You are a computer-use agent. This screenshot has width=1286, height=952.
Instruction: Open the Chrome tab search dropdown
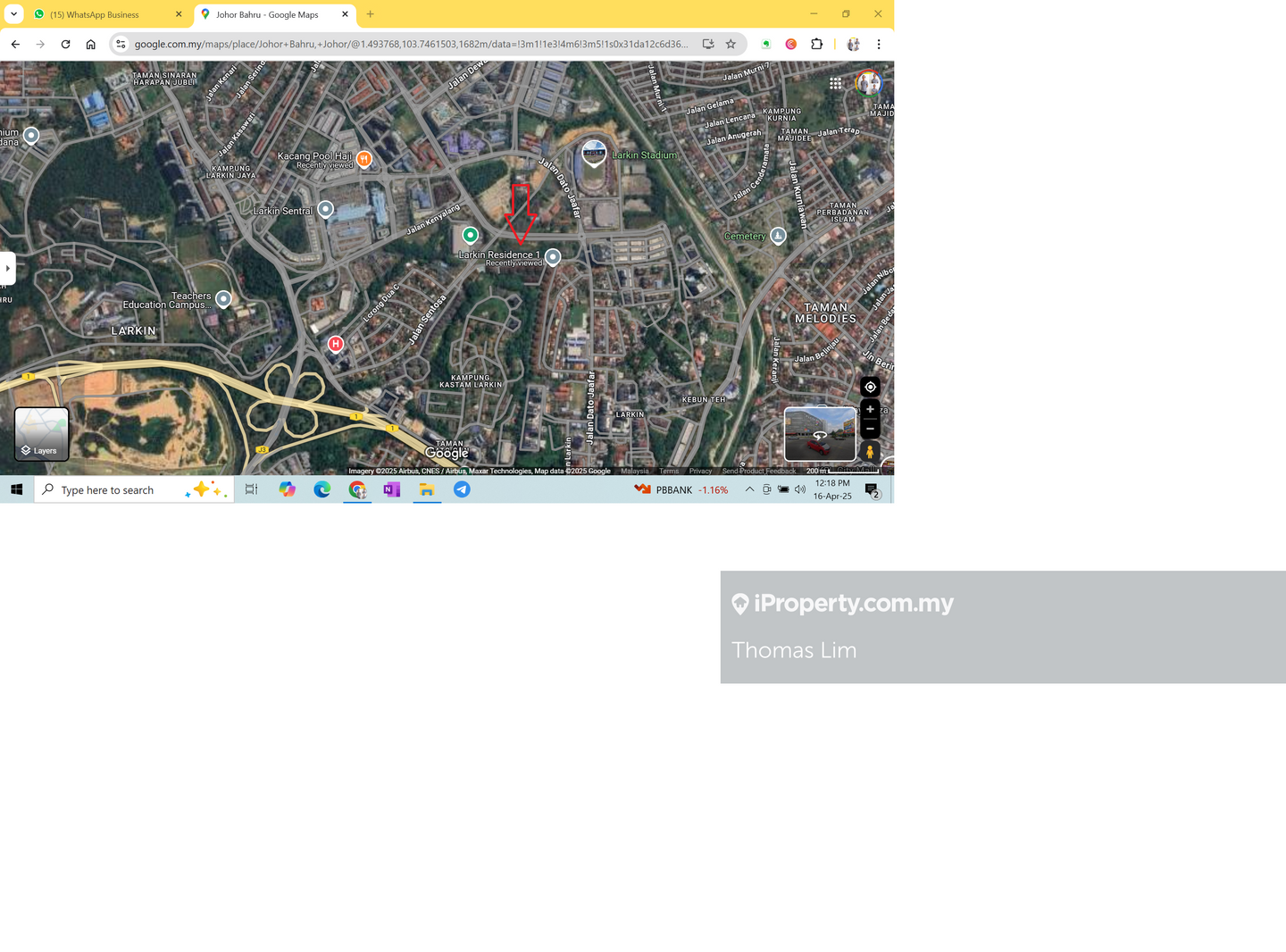[13, 14]
